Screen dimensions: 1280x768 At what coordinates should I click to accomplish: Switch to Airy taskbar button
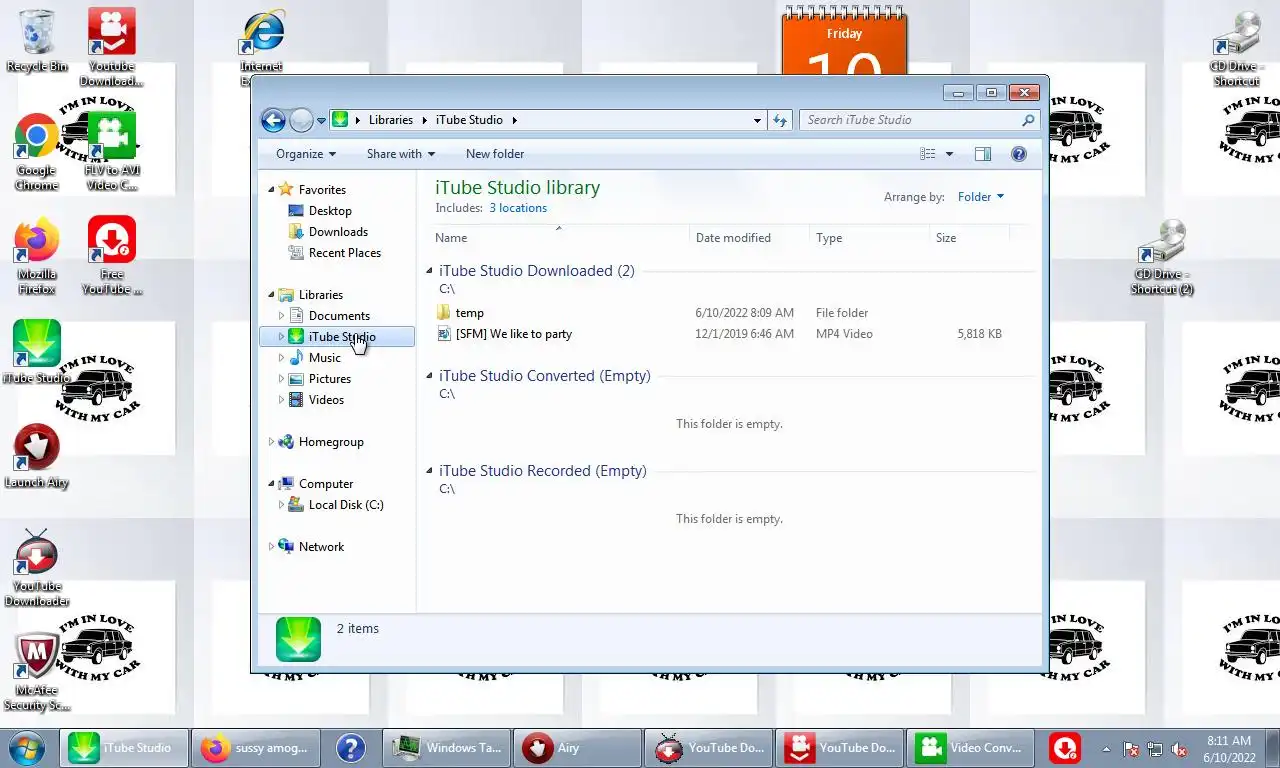577,748
